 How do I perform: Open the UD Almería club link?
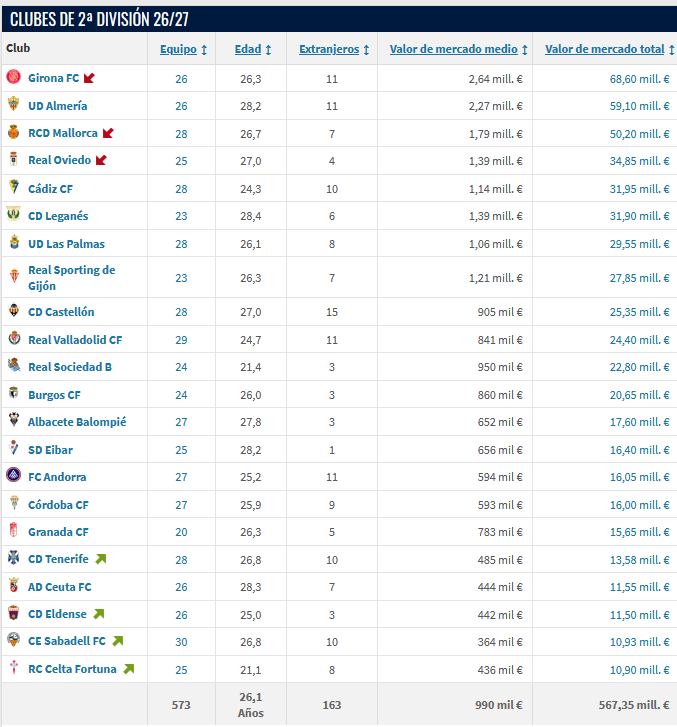[57, 106]
